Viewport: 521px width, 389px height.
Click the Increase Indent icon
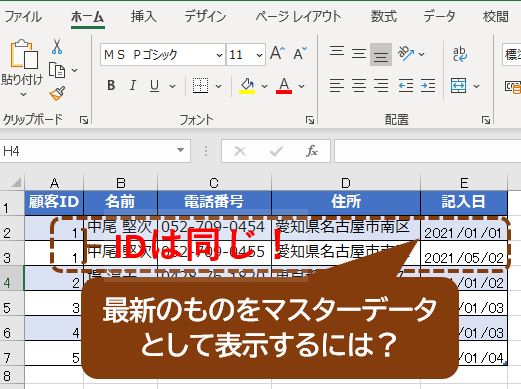tap(428, 86)
